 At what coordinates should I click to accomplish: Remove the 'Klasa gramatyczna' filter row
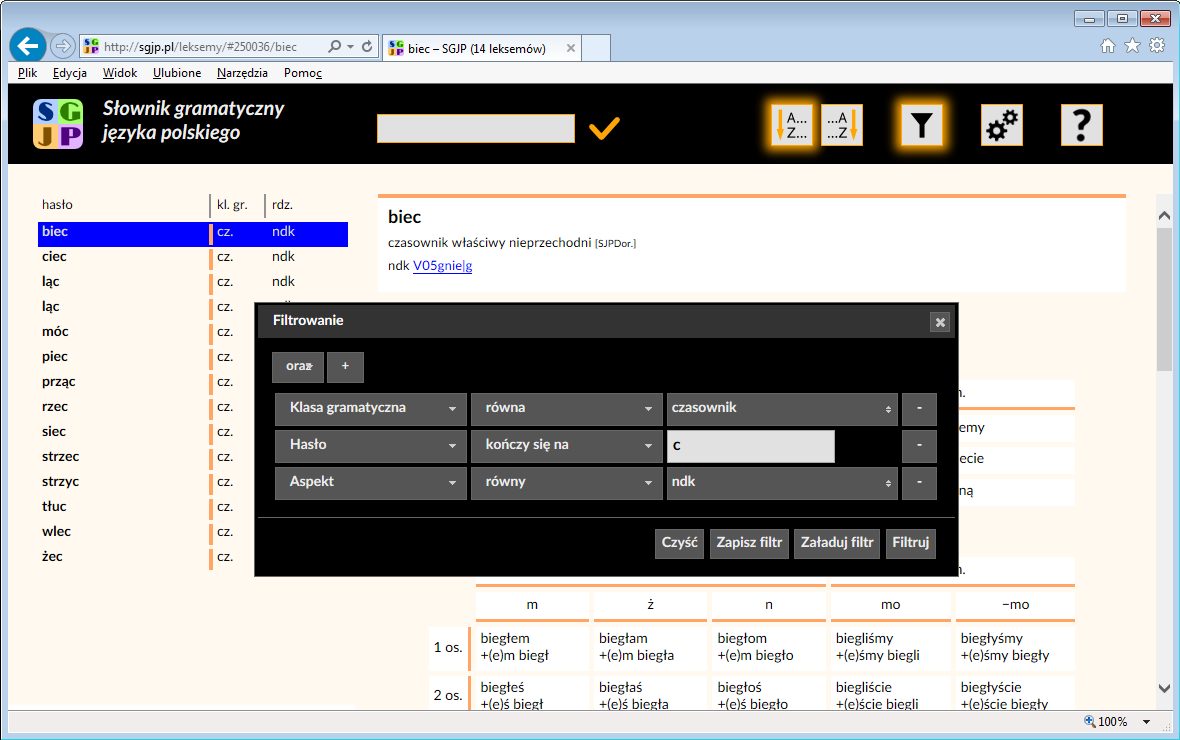pos(919,409)
